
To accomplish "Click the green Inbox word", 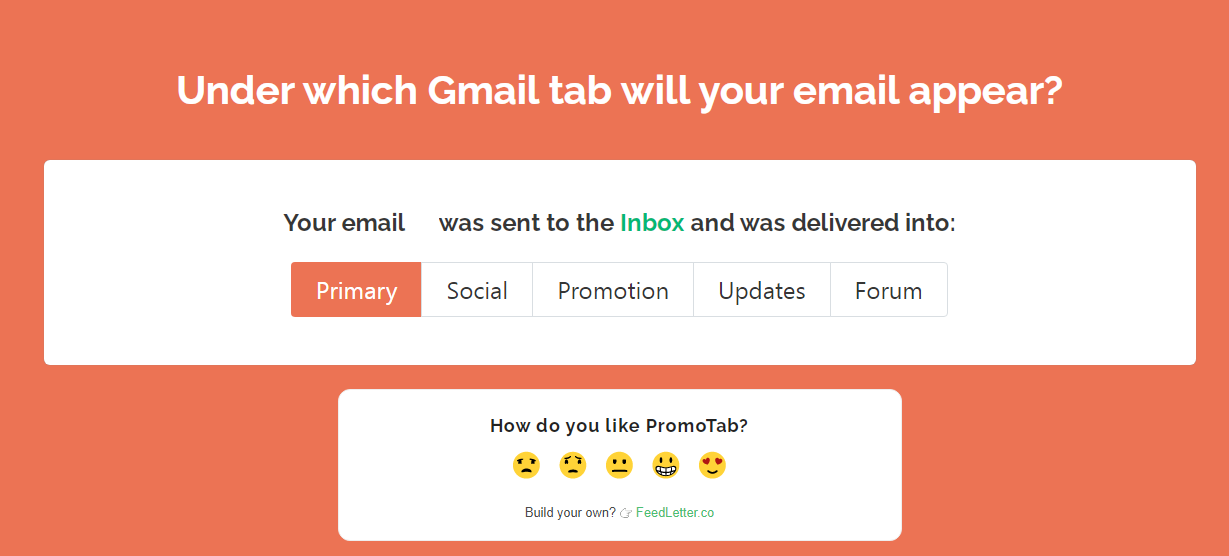I will point(652,222).
